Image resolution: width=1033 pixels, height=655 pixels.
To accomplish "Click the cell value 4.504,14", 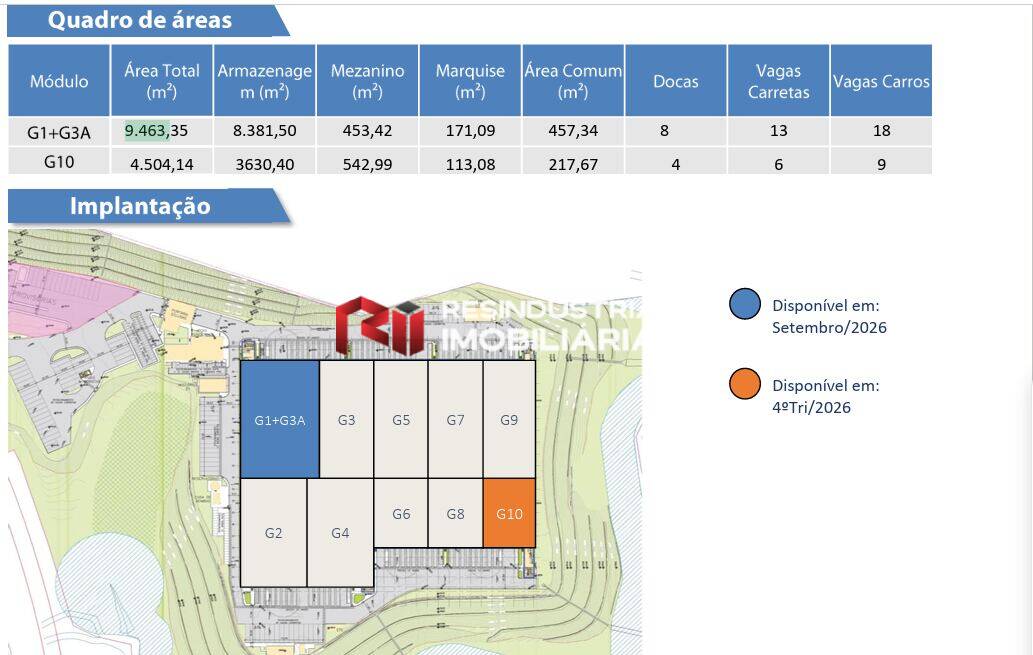I will tap(161, 164).
